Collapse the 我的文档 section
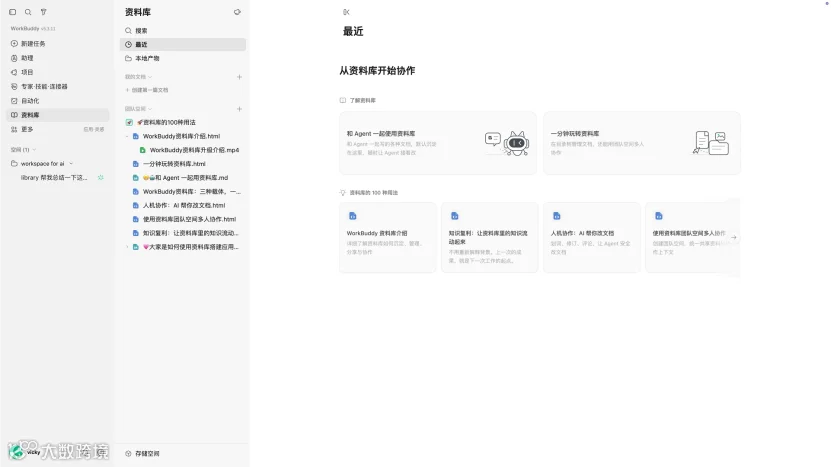 (x=150, y=77)
